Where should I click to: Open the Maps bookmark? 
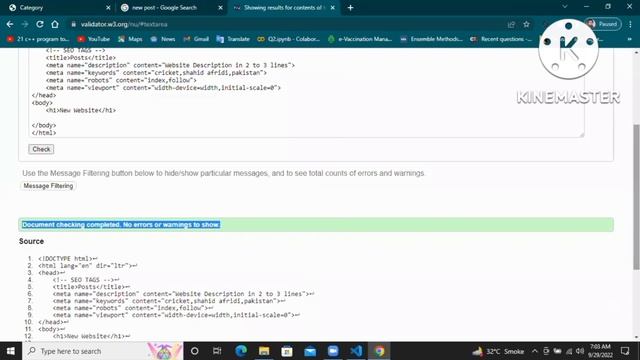(130, 39)
